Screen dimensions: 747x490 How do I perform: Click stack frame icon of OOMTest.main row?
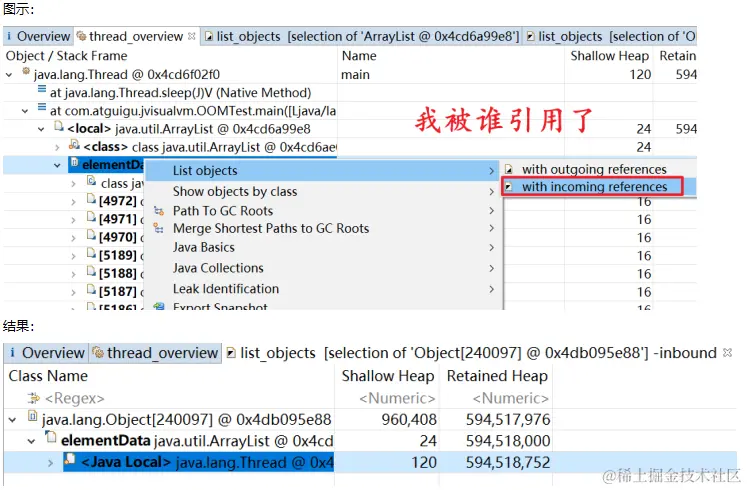[42, 107]
